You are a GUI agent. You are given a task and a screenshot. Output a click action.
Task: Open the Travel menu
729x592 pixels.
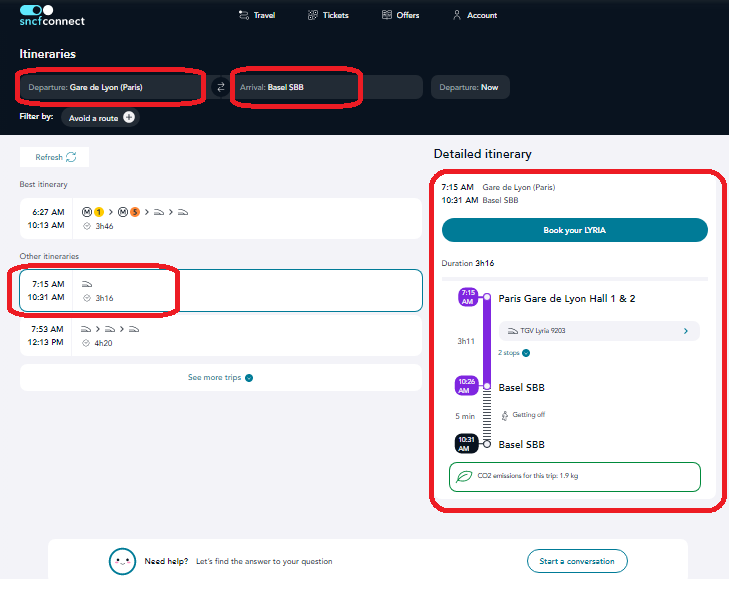[257, 15]
